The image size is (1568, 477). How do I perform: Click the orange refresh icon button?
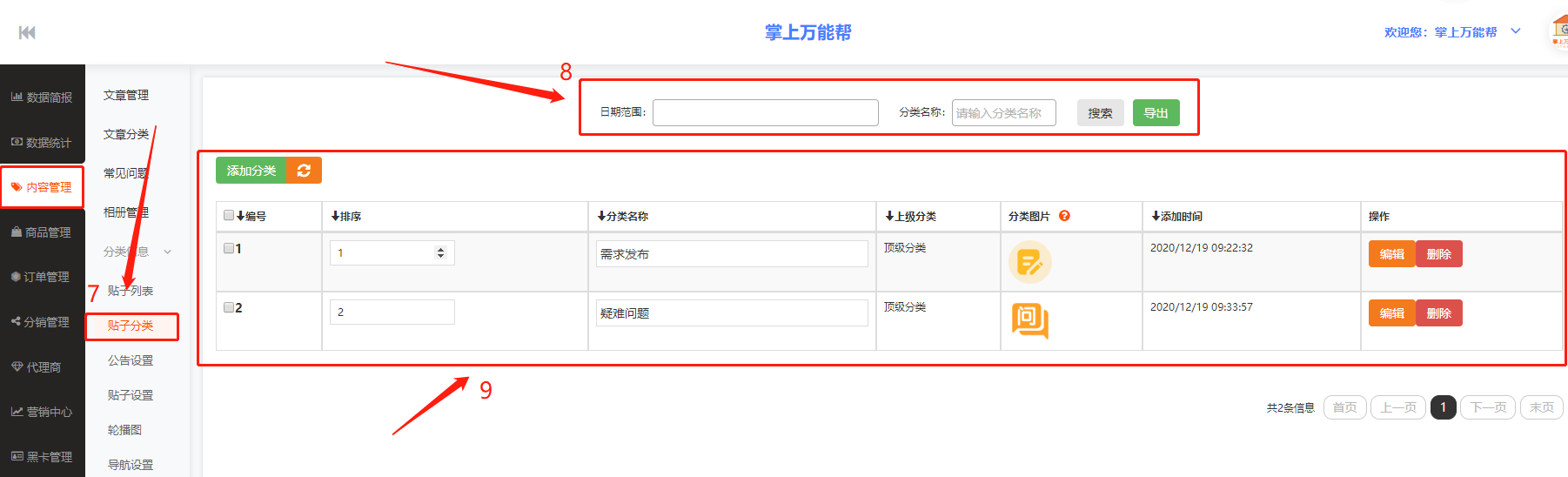click(x=304, y=171)
